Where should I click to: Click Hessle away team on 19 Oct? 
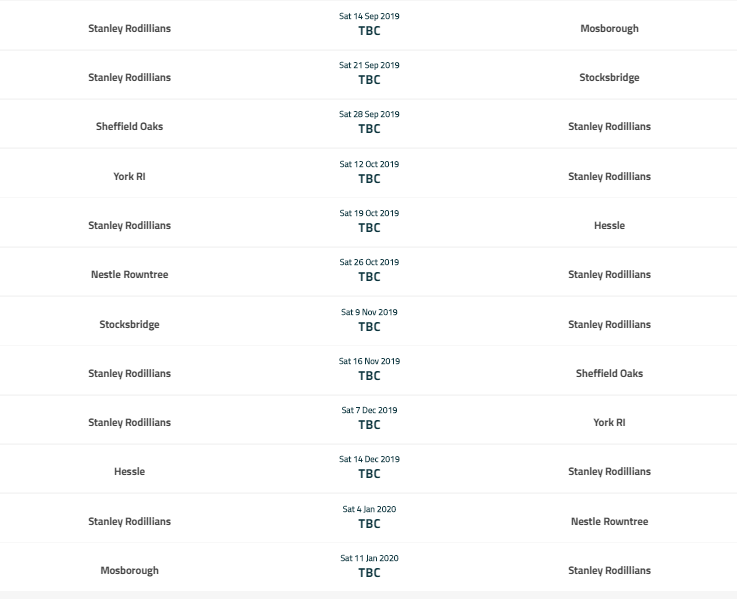[x=609, y=225]
